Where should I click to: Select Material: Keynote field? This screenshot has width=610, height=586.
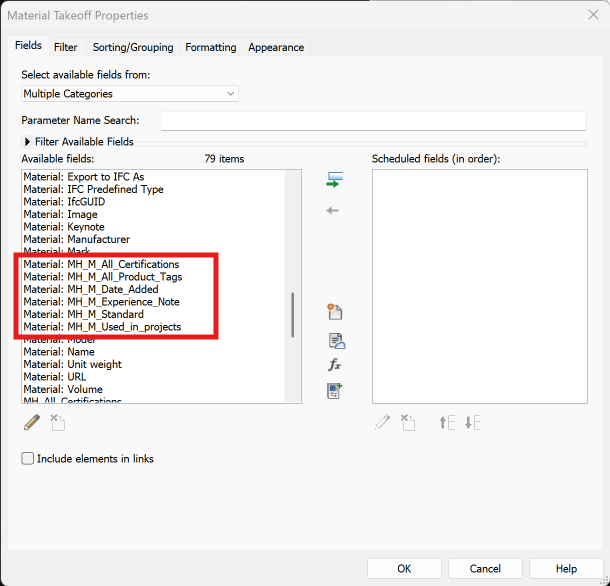64,226
